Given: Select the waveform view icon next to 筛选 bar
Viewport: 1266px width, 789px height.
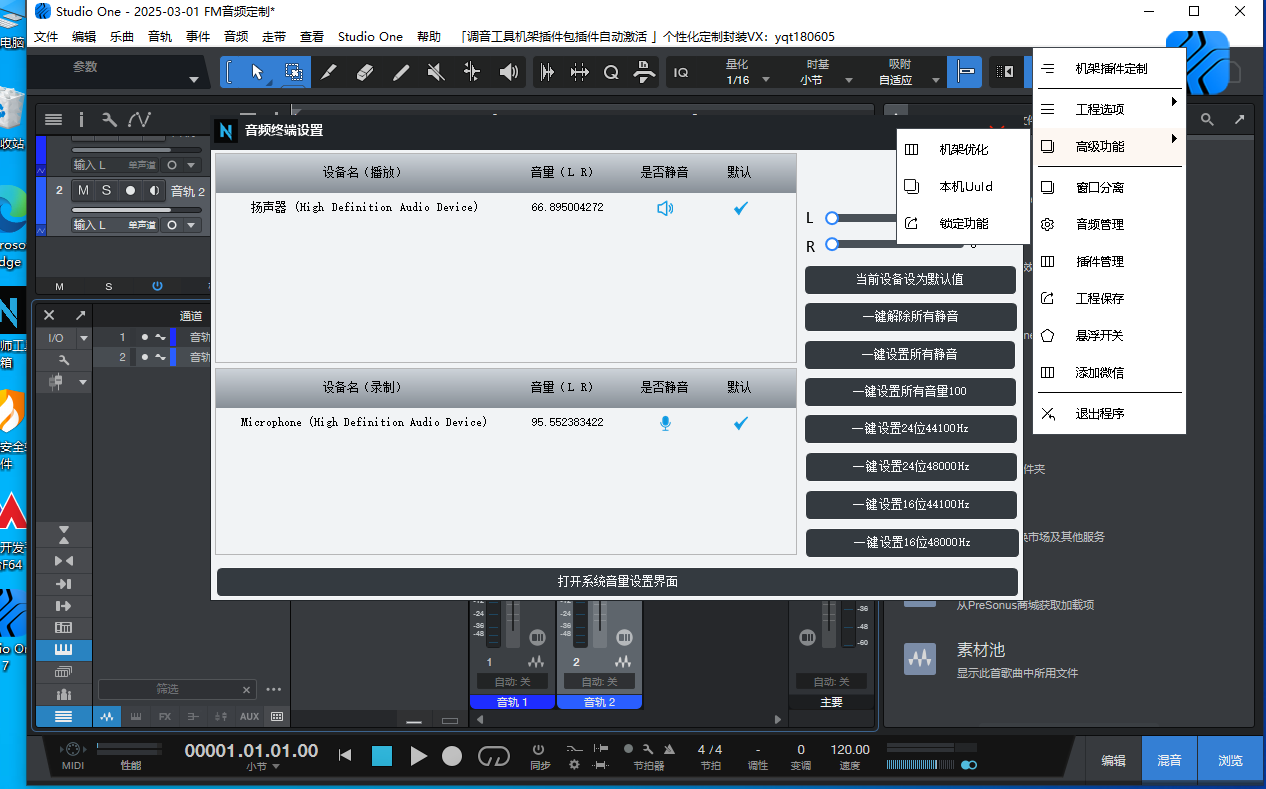Looking at the screenshot, I should [107, 716].
